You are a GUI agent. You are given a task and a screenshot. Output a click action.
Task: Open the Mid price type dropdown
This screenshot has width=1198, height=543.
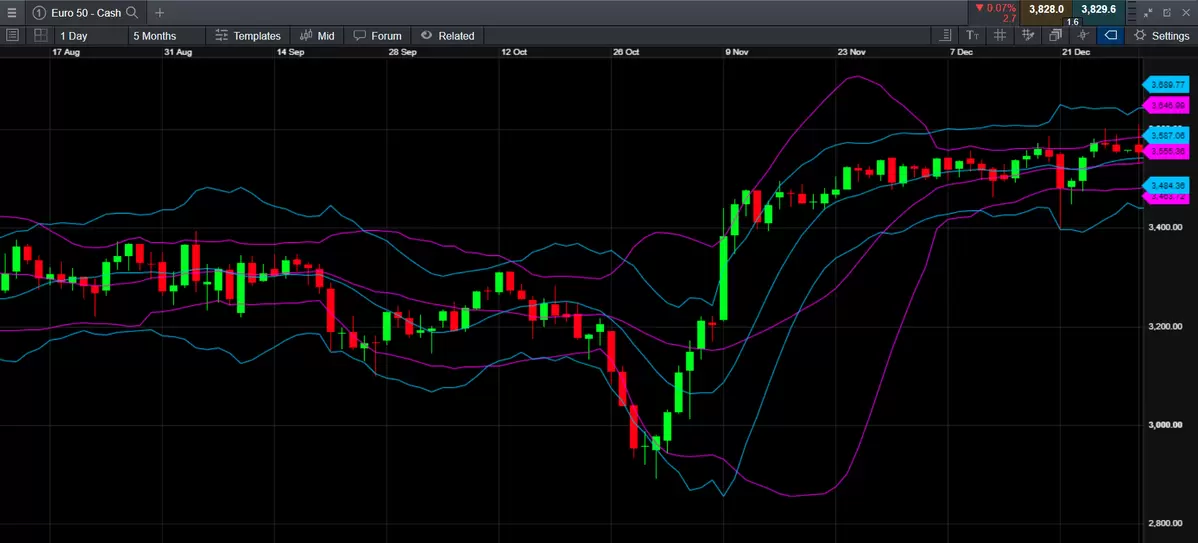[317, 36]
